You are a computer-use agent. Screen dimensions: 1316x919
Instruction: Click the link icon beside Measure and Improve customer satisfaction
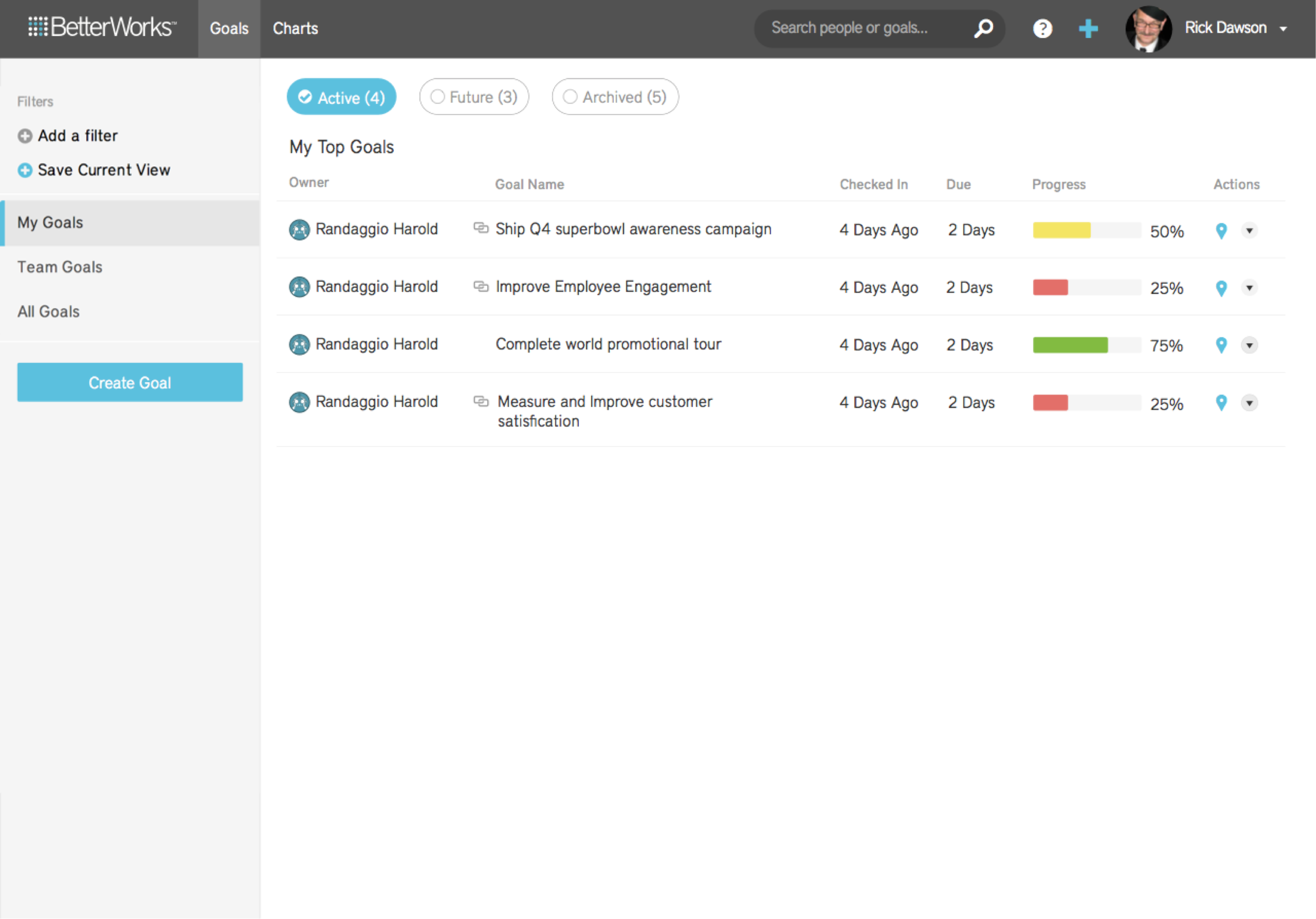point(481,401)
